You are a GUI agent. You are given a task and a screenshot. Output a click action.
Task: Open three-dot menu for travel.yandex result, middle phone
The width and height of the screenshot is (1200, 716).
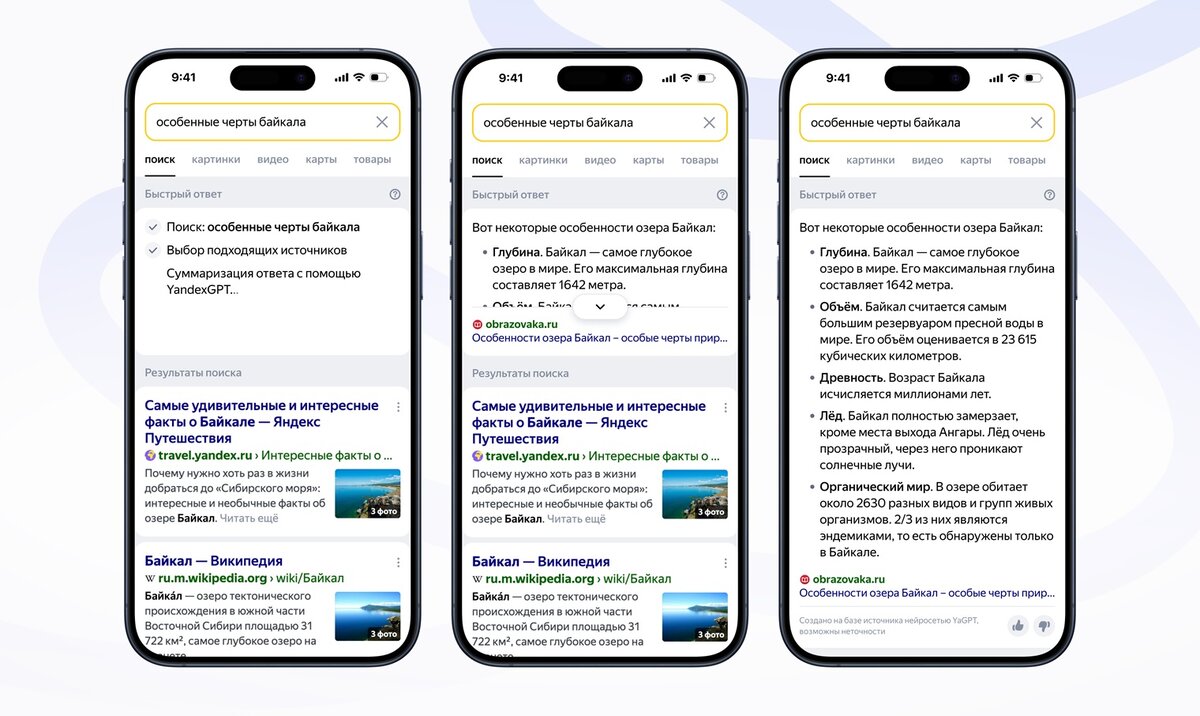[725, 407]
